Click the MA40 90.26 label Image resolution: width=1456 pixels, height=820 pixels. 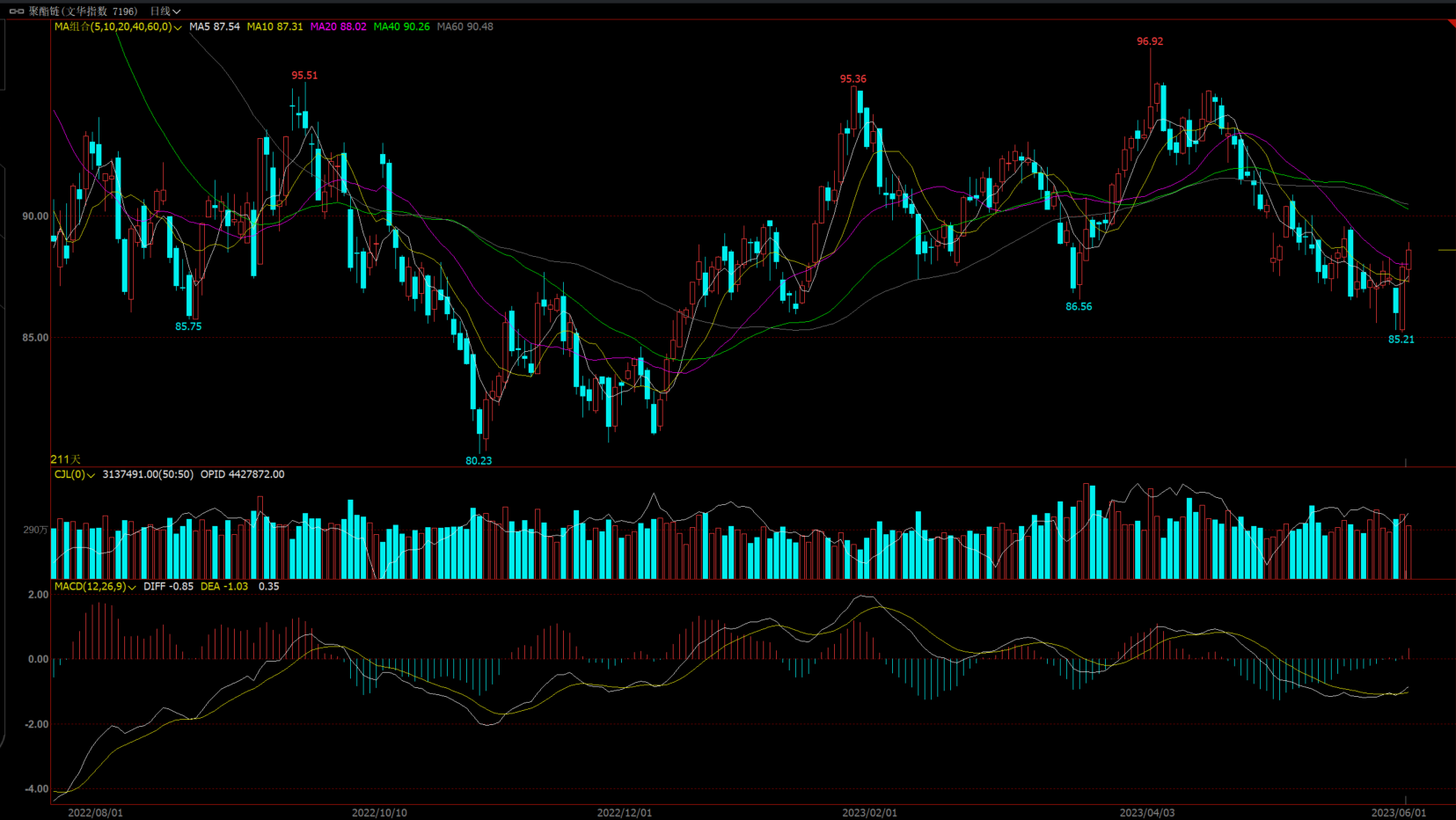click(401, 27)
